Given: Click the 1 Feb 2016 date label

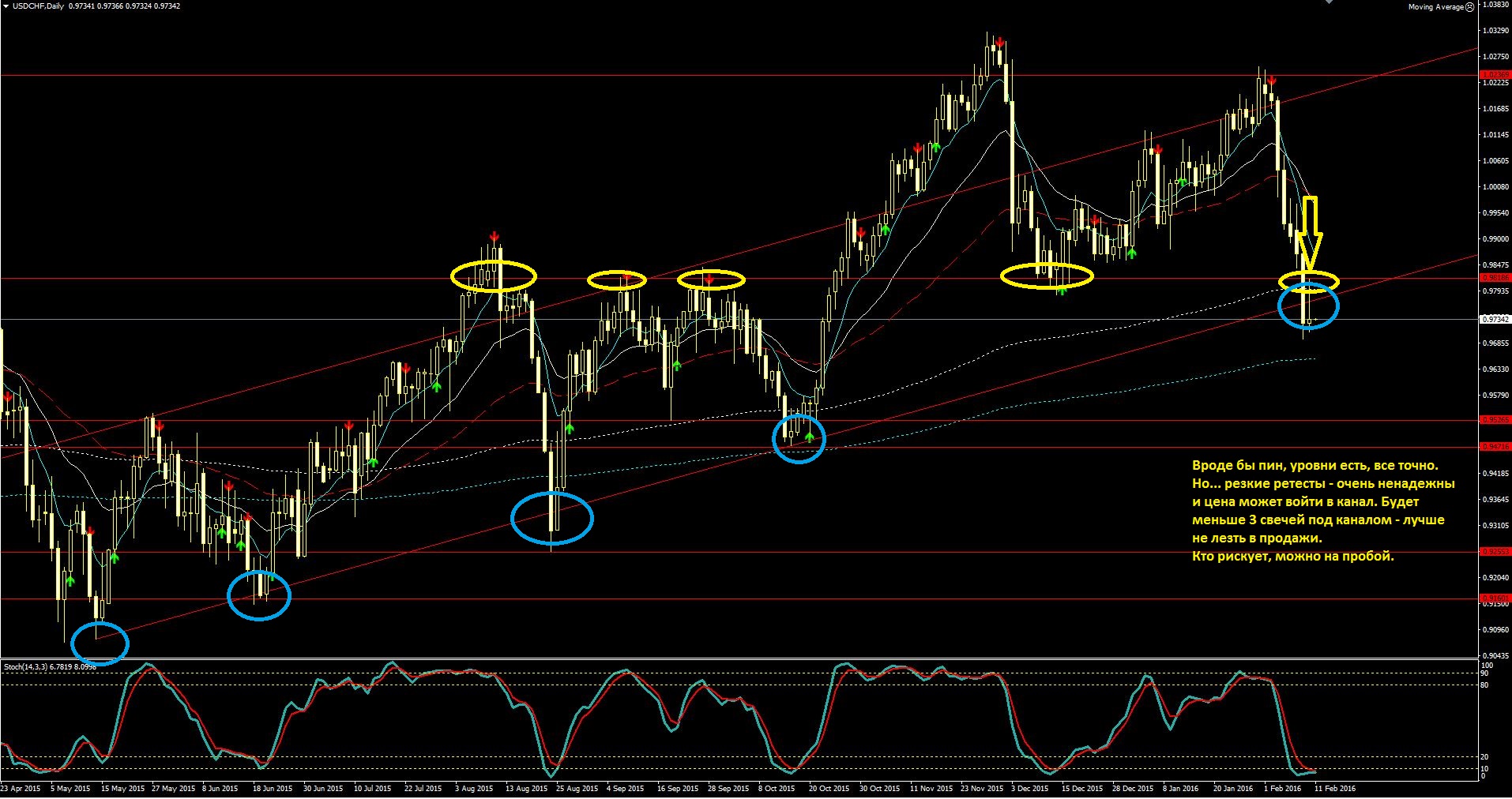Looking at the screenshot, I should coord(1283,789).
